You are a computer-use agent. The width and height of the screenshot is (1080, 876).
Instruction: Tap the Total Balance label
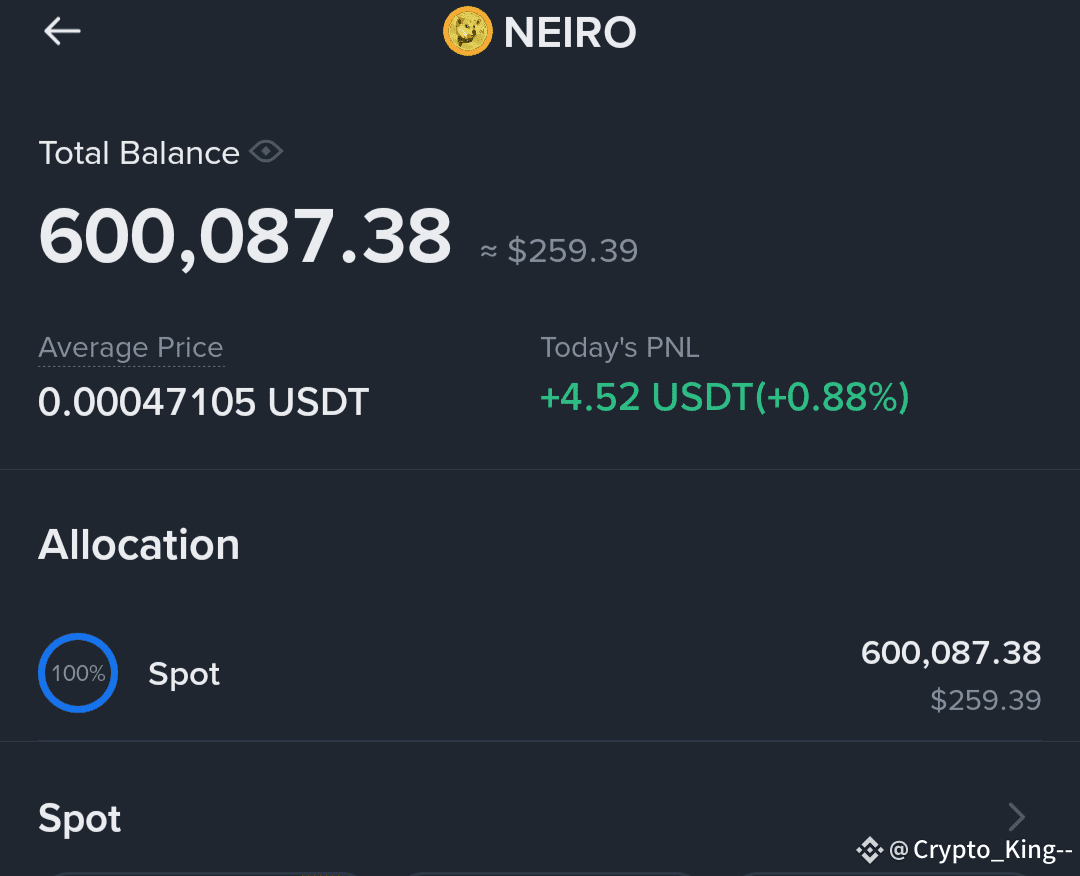[x=139, y=153]
